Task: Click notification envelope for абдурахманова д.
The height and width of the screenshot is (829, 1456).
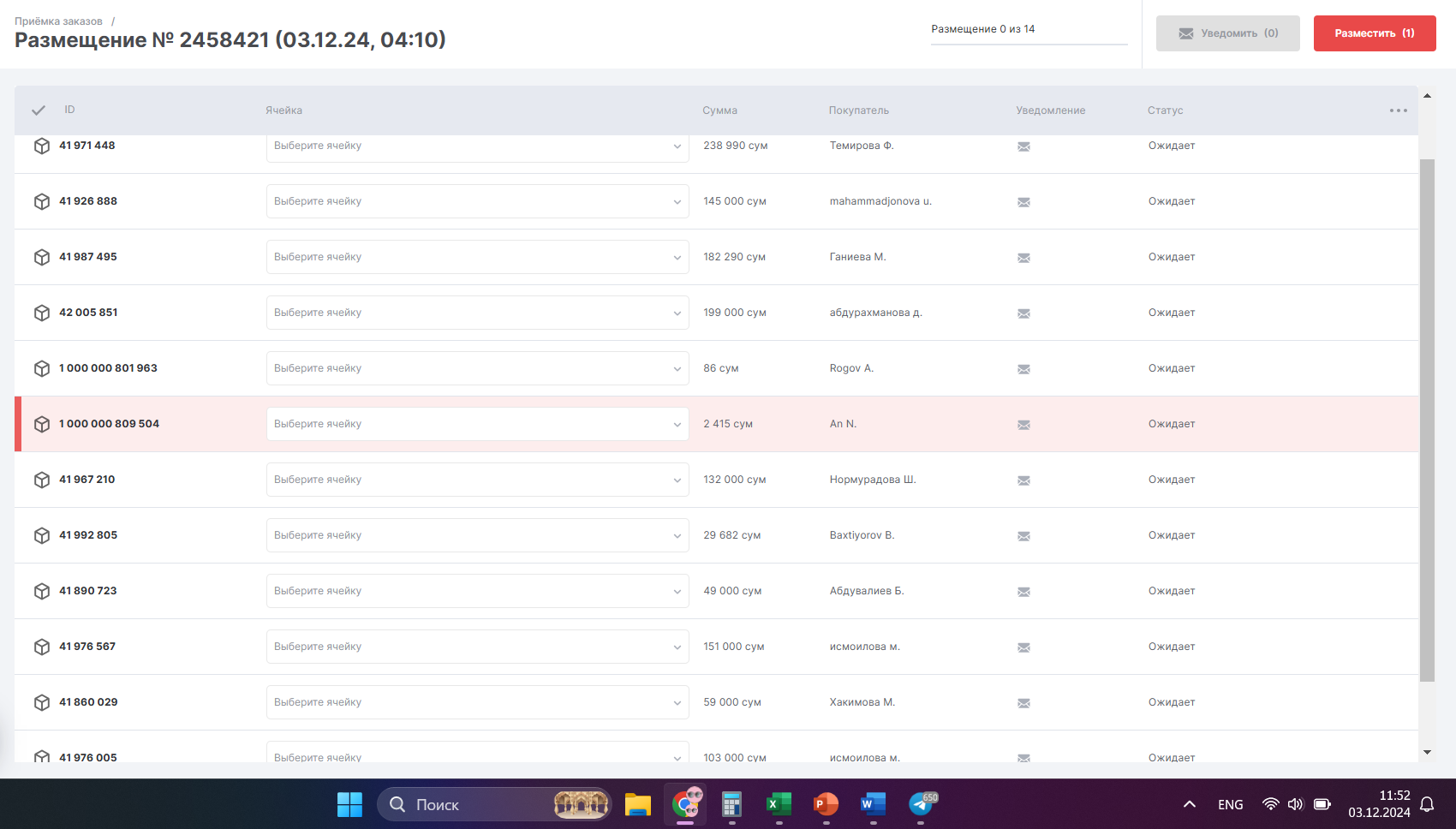Action: click(x=1023, y=313)
